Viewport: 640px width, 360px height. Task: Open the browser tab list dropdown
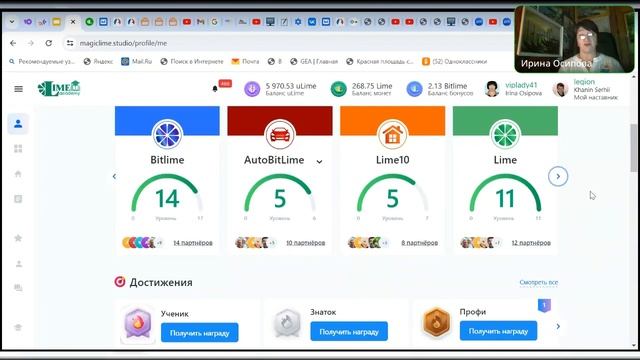tap(12, 22)
